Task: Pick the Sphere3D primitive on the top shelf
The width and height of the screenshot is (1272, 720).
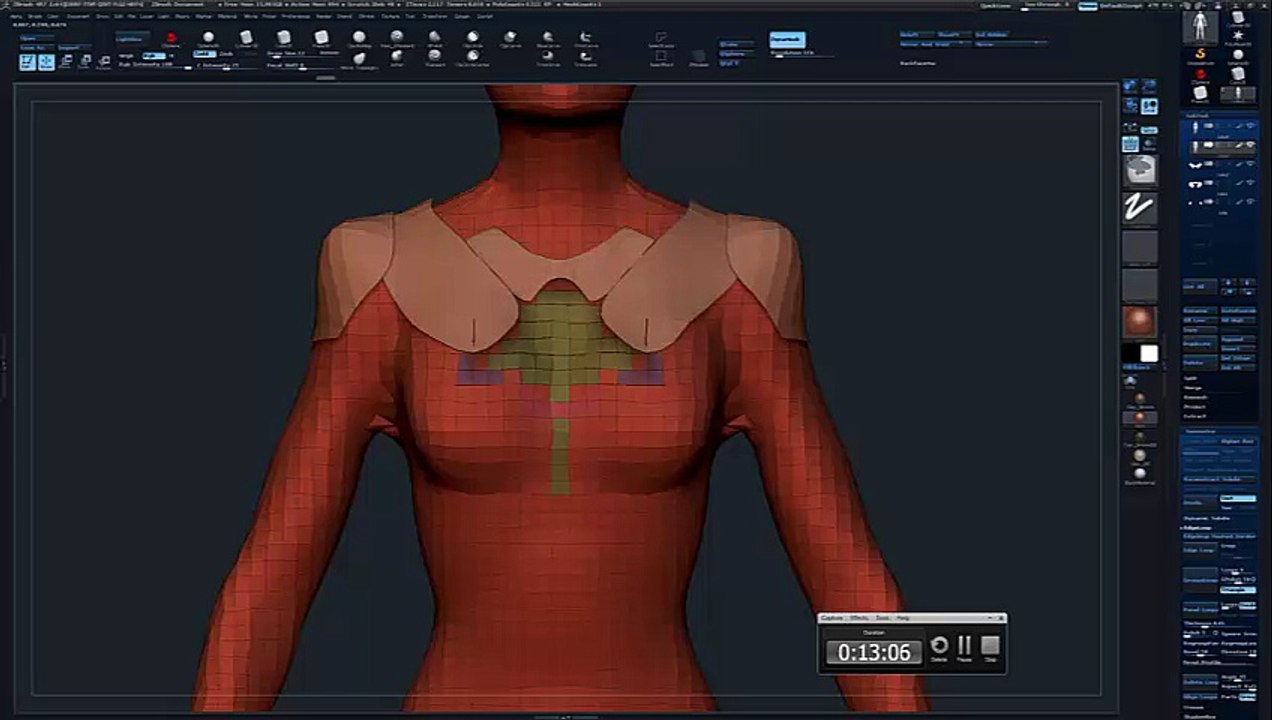Action: (208, 39)
